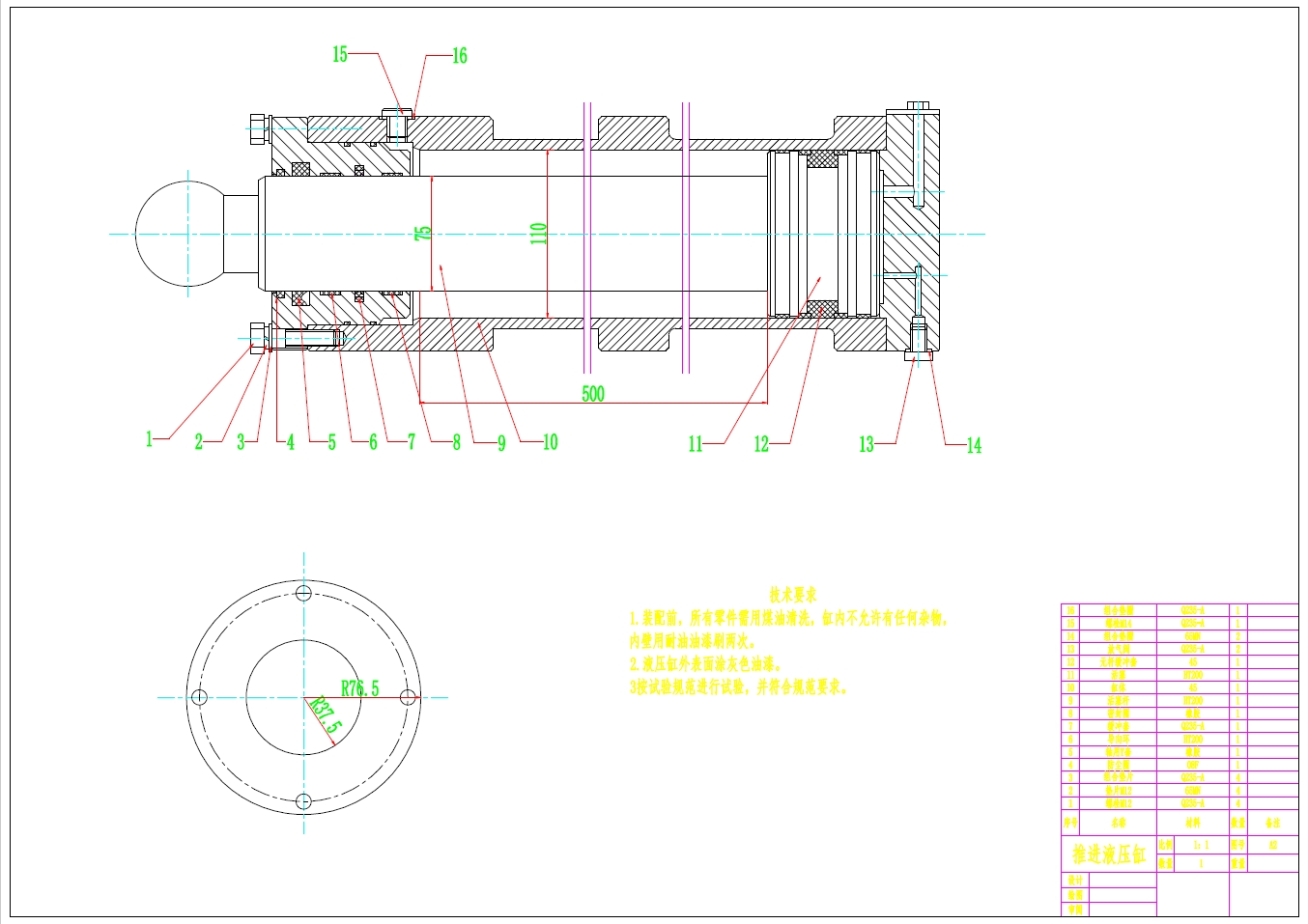
Task: Select the 审阅 label in title block
Action: [x=1075, y=910]
